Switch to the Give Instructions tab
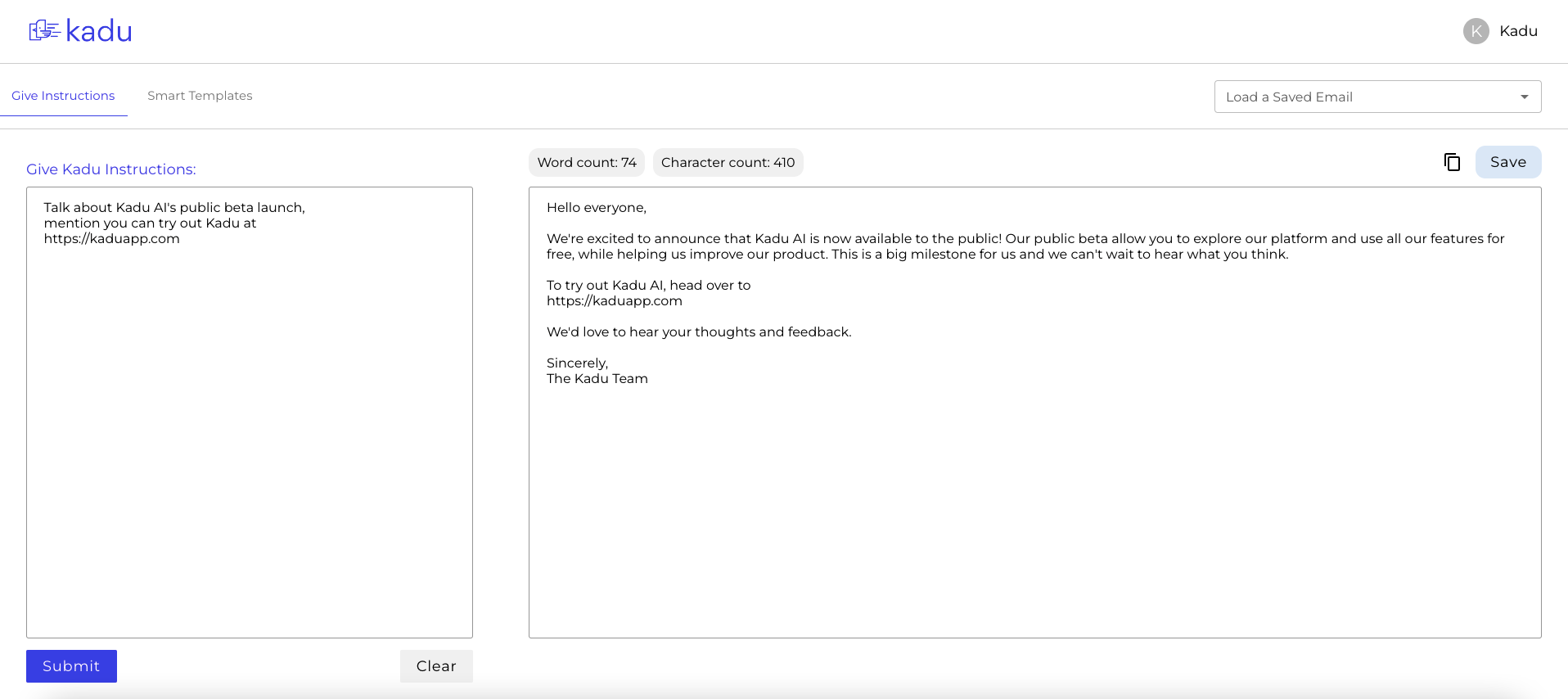 [x=63, y=96]
